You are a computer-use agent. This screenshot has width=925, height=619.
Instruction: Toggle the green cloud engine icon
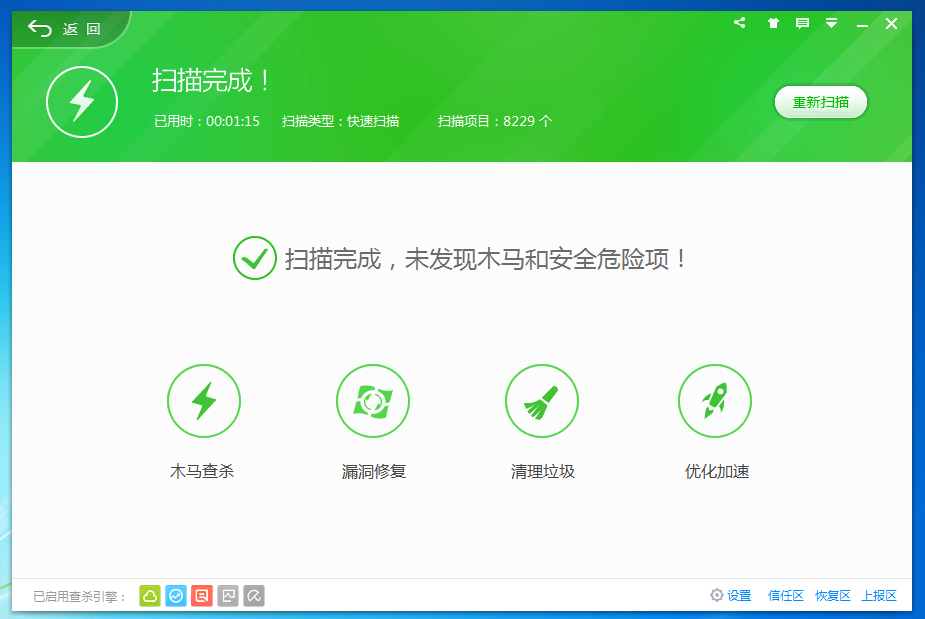tap(150, 596)
